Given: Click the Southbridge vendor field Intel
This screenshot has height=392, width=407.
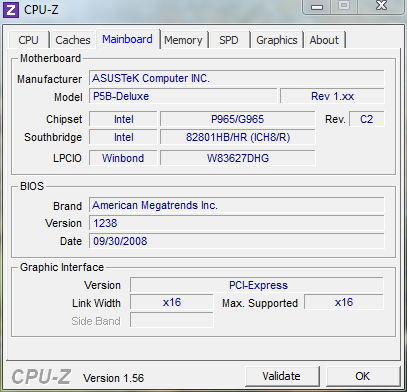Looking at the screenshot, I should (x=123, y=137).
